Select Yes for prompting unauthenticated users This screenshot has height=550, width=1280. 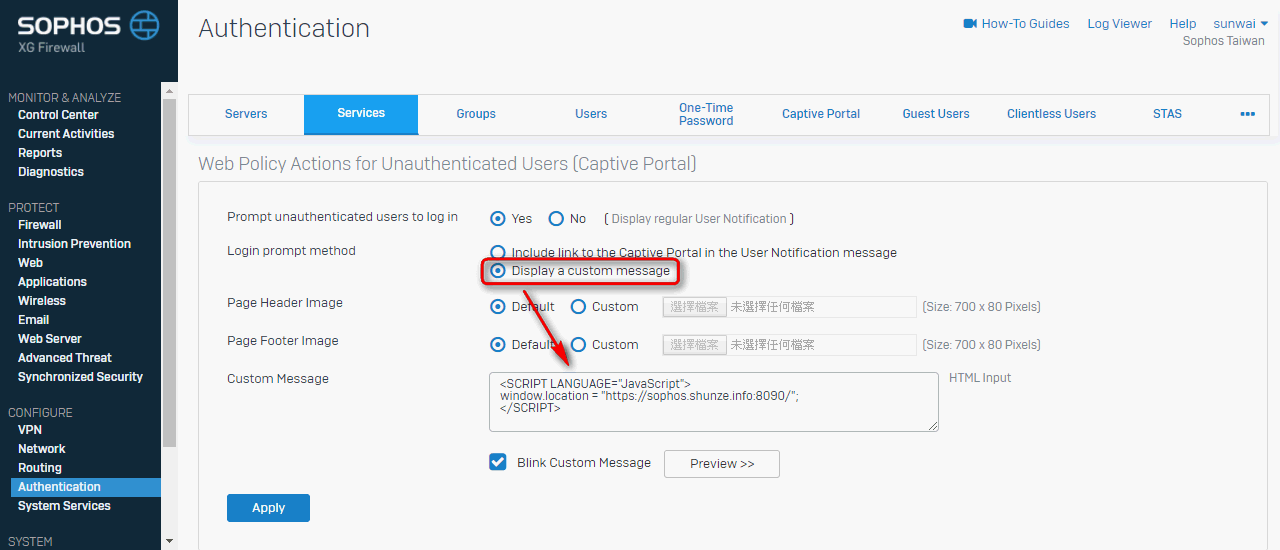tap(498, 218)
